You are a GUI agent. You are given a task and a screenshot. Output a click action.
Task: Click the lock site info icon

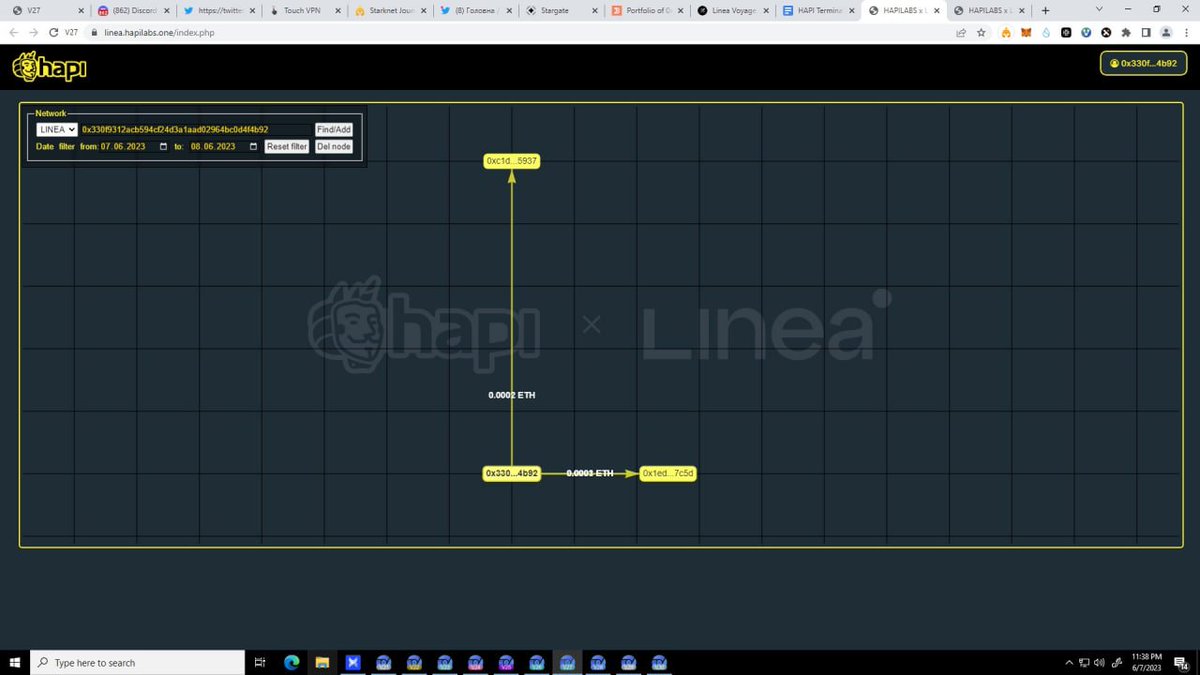click(94, 32)
